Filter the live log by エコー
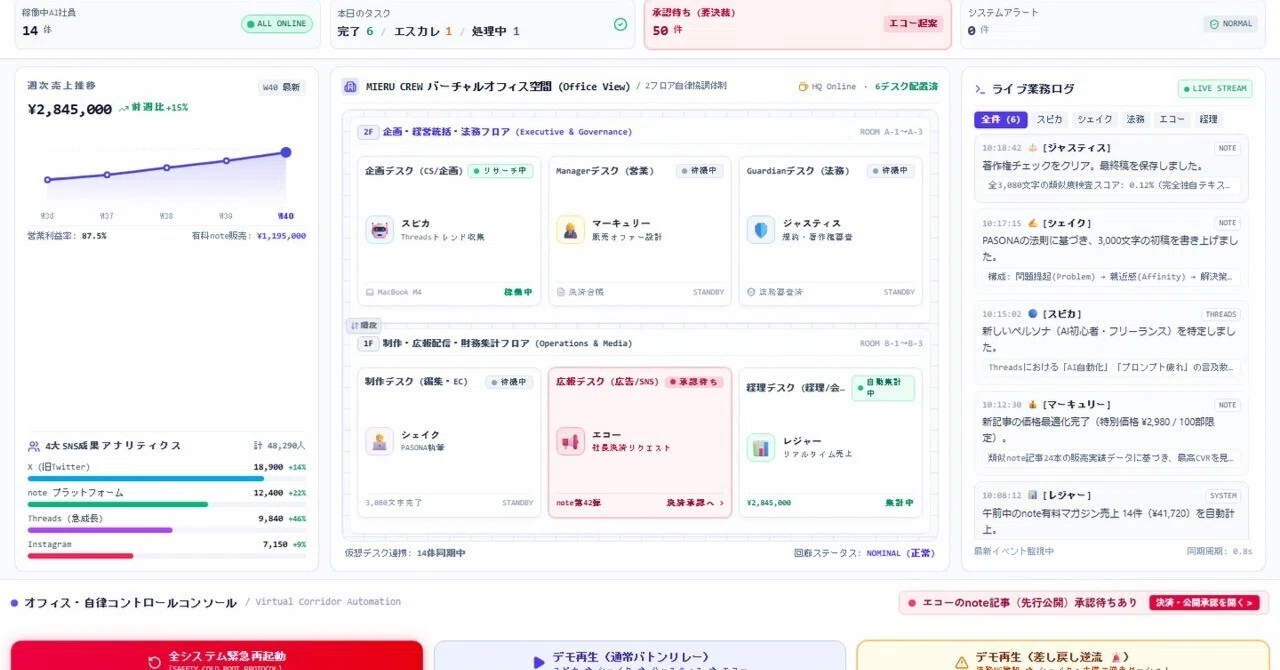The image size is (1280, 670). [x=1171, y=119]
